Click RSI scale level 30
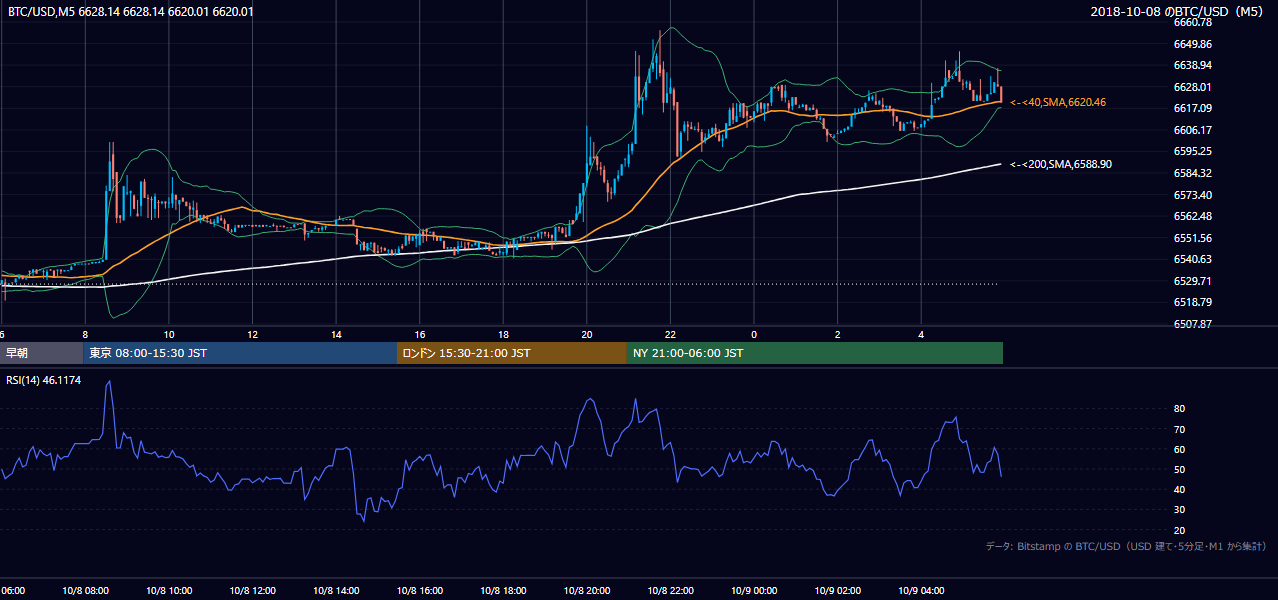The height and width of the screenshot is (600, 1278). pos(1180,510)
